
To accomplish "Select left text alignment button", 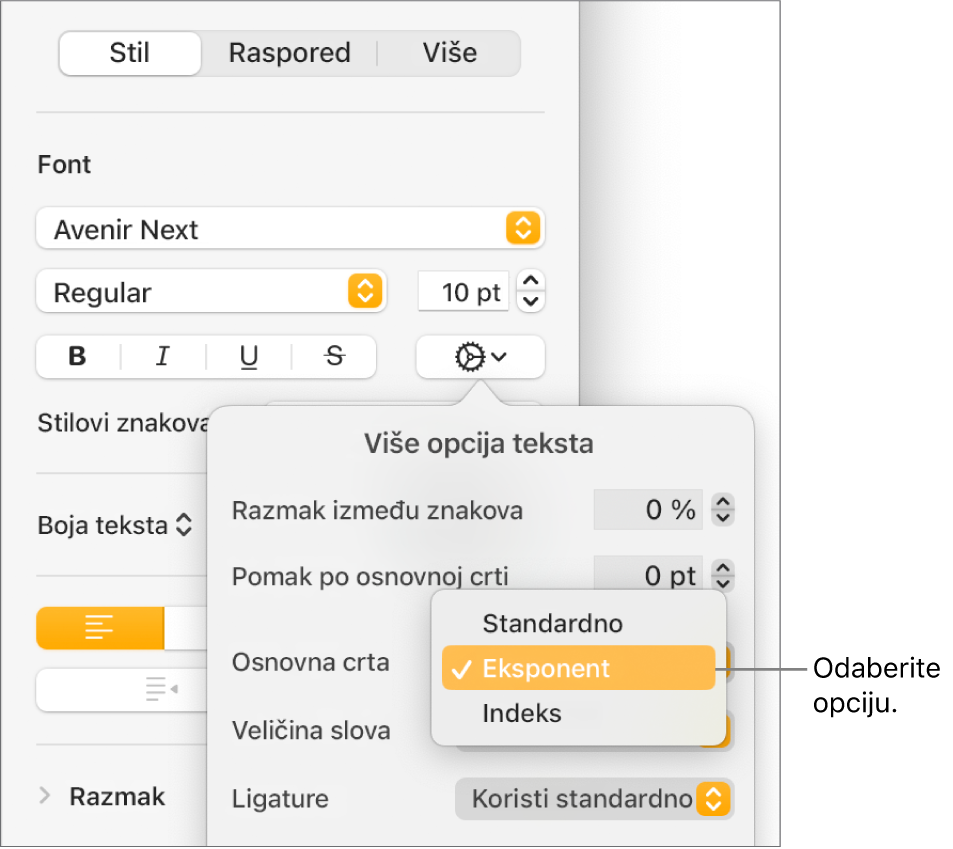I will pos(100,628).
